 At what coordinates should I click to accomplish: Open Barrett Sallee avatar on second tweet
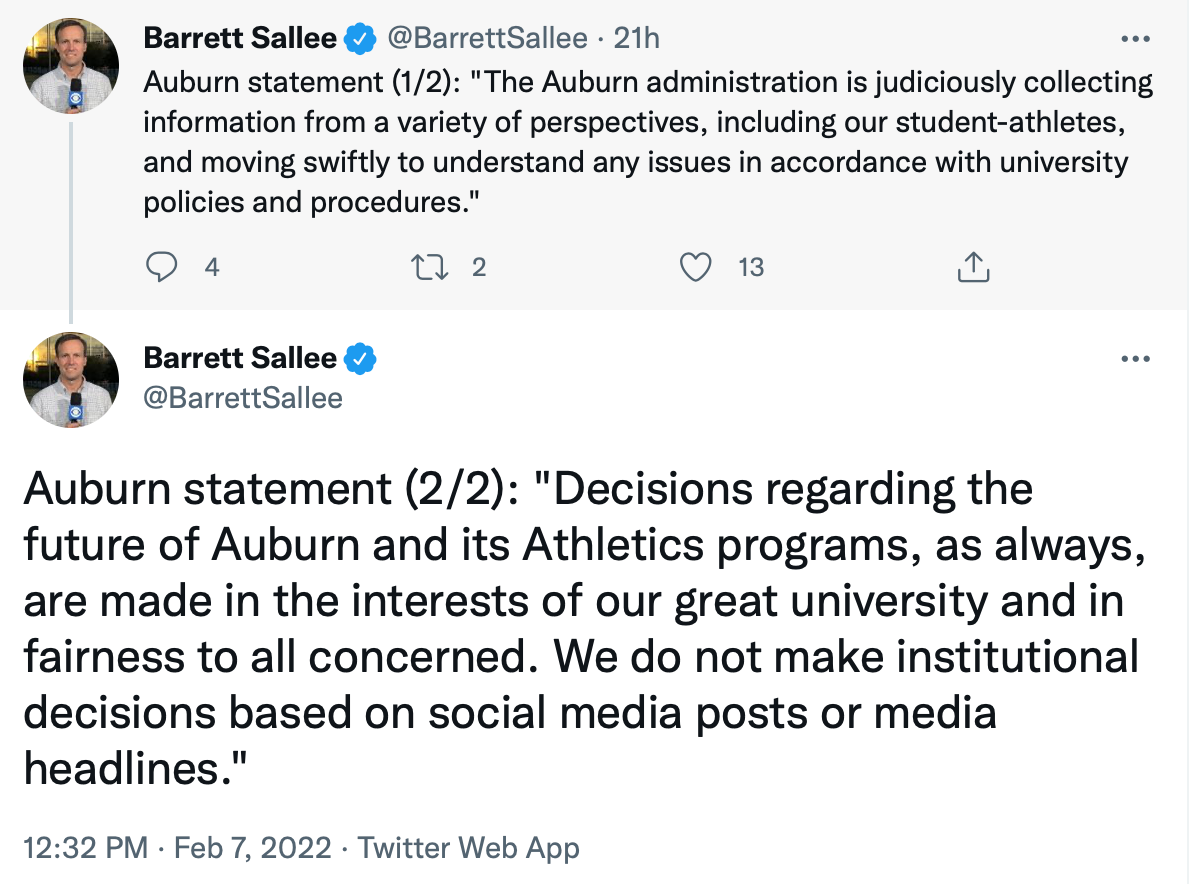71,380
